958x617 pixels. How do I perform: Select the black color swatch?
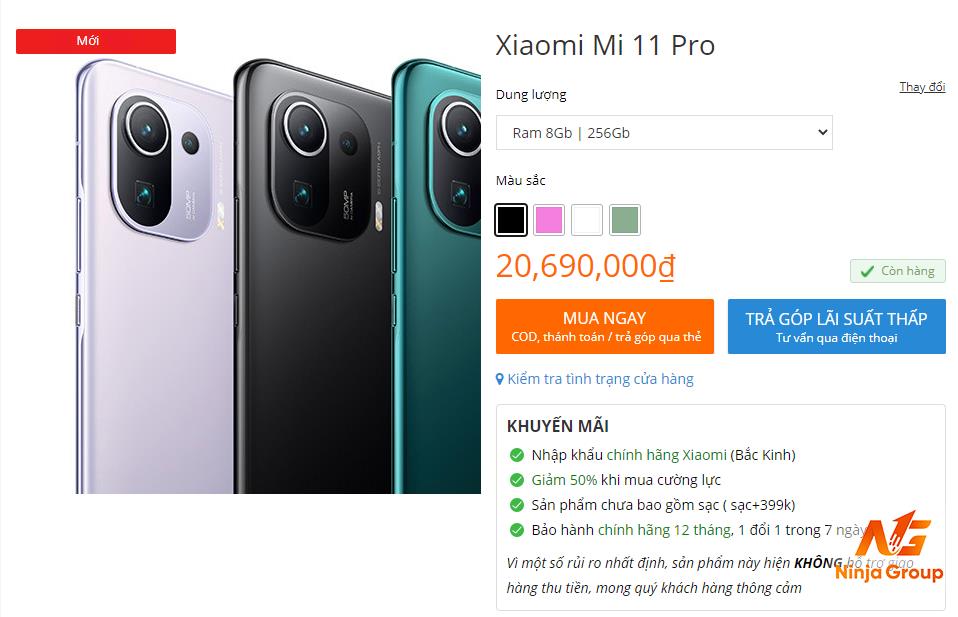click(511, 220)
